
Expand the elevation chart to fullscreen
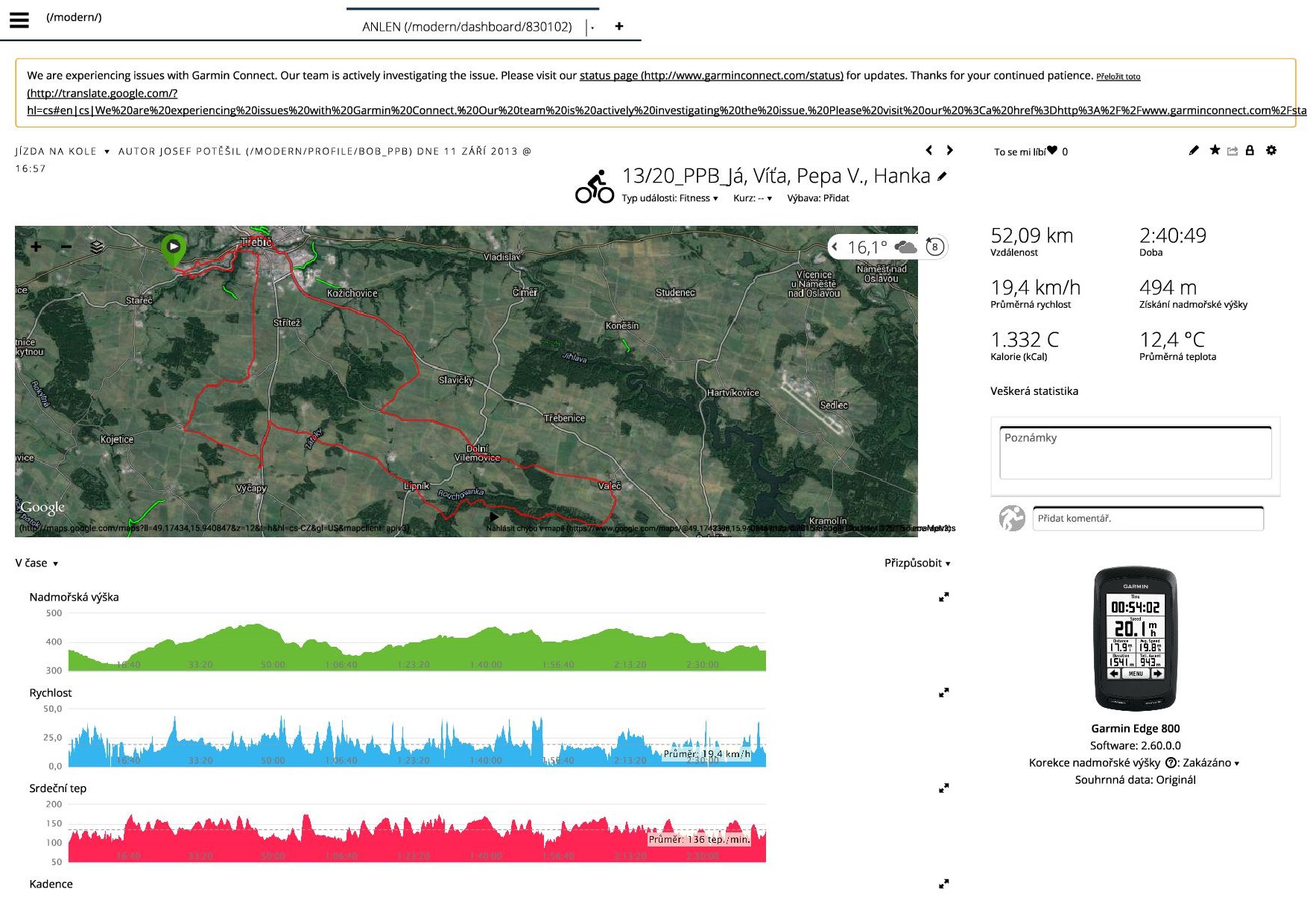(x=943, y=597)
